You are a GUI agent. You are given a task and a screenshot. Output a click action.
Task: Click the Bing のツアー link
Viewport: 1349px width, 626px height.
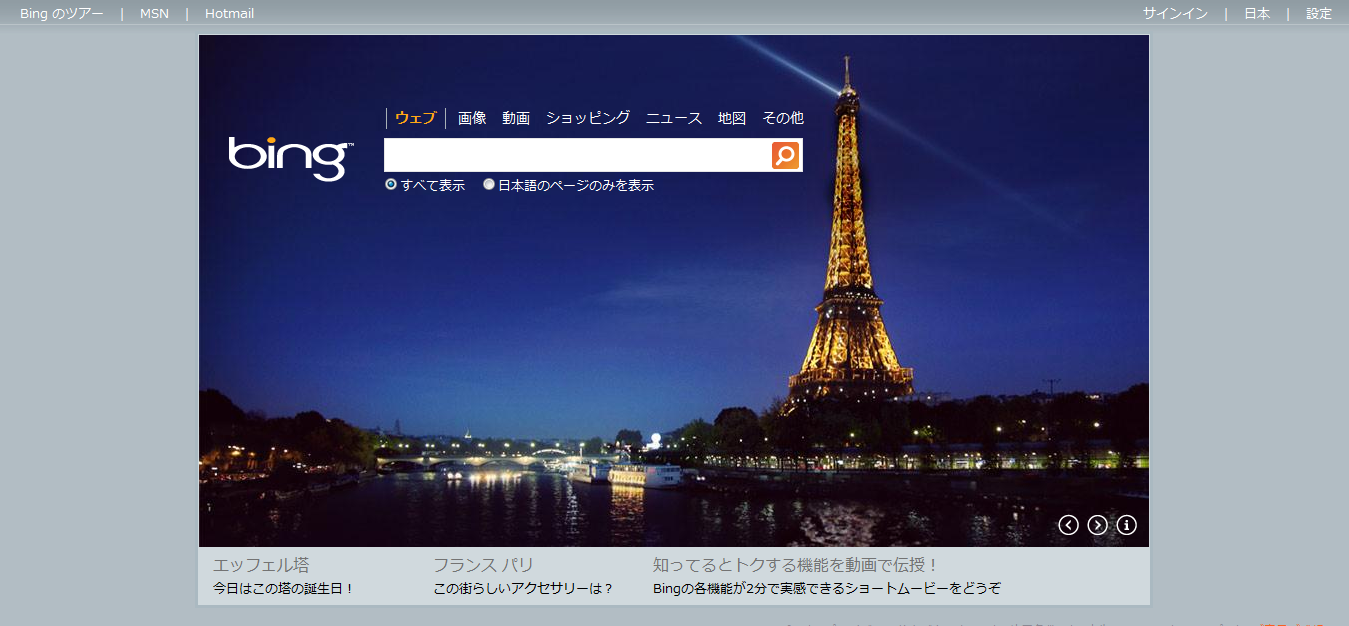pyautogui.click(x=61, y=13)
